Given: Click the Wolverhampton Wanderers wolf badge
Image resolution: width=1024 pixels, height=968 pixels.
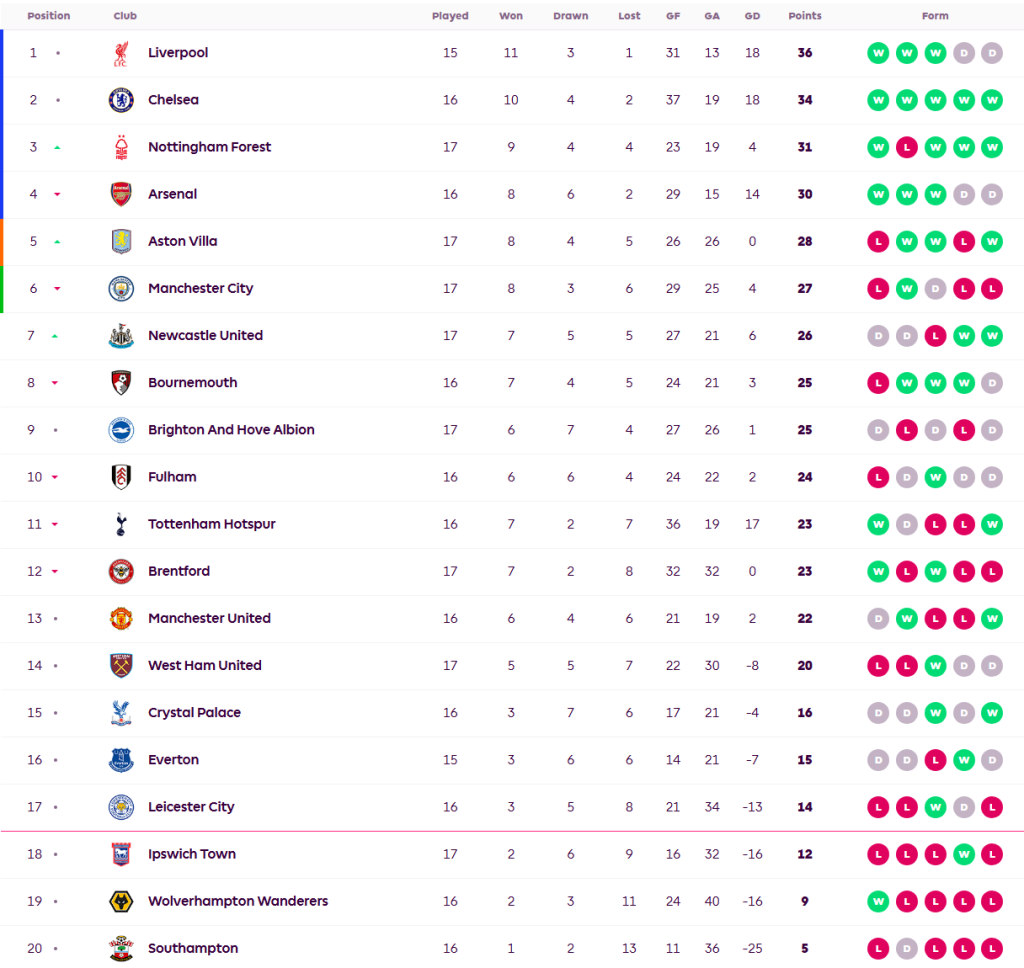Looking at the screenshot, I should 121,901.
